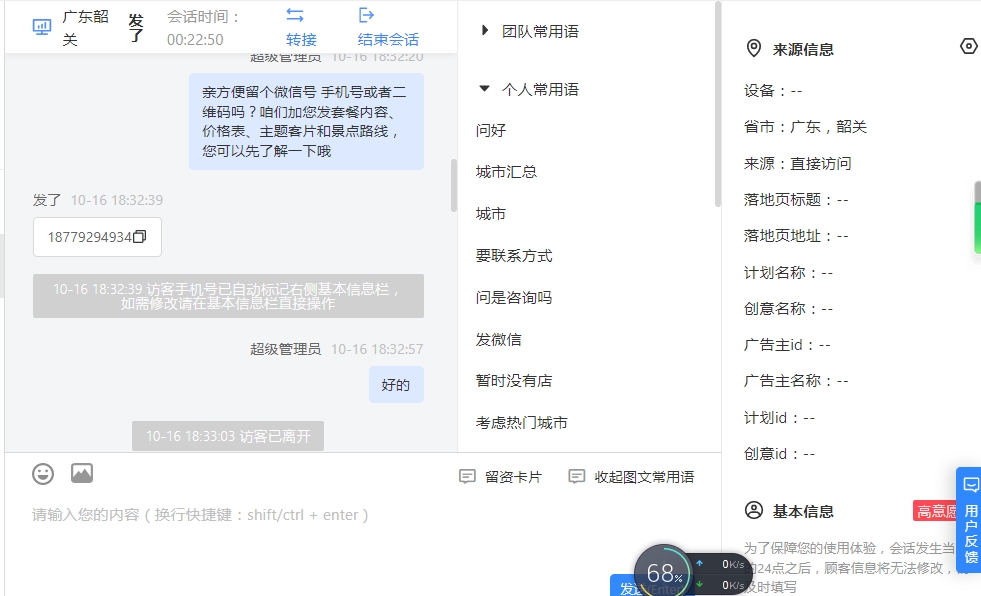The height and width of the screenshot is (596, 981).
Task: Expand the 团队常用语 section
Action: (484, 30)
